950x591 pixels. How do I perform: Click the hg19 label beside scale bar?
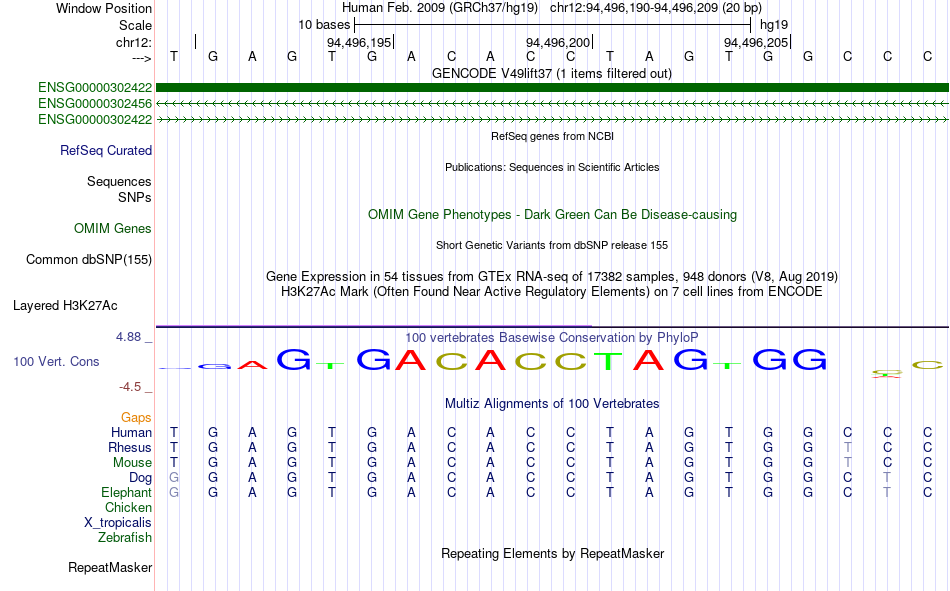[774, 25]
